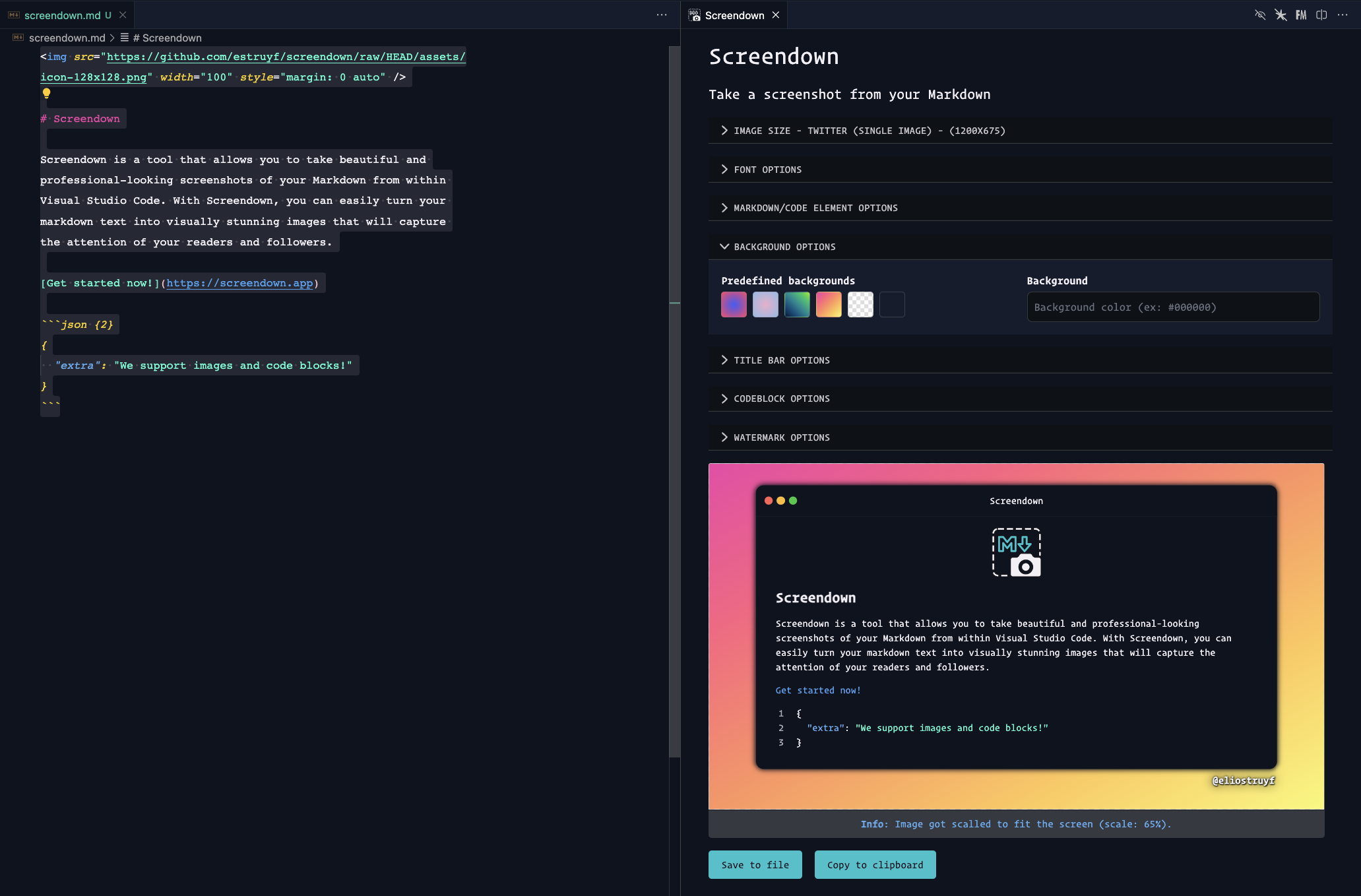1361x896 pixels.
Task: Open more actions menu for markdown editor
Action: 662,15
